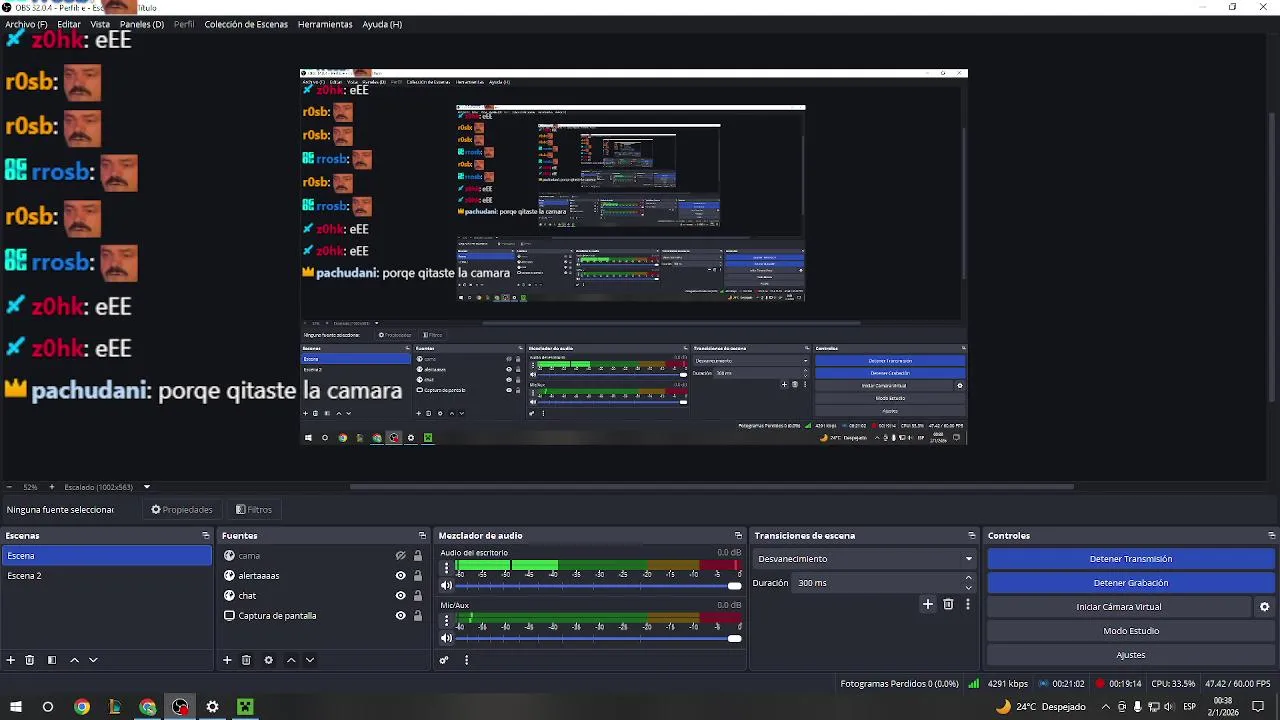
Task: Open Chrome from the taskbar
Action: pos(82,707)
